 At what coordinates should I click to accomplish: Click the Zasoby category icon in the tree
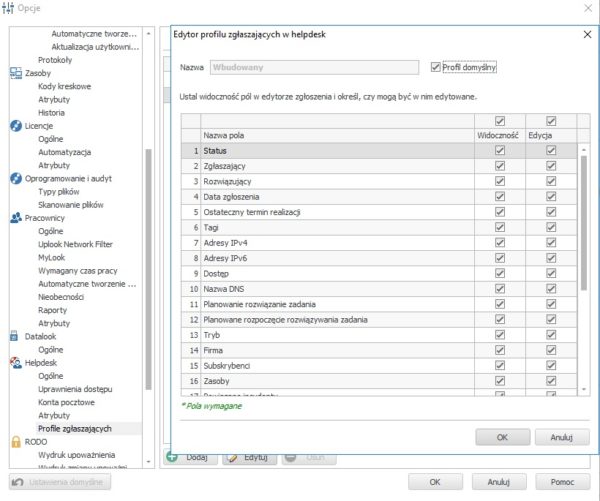[16, 73]
